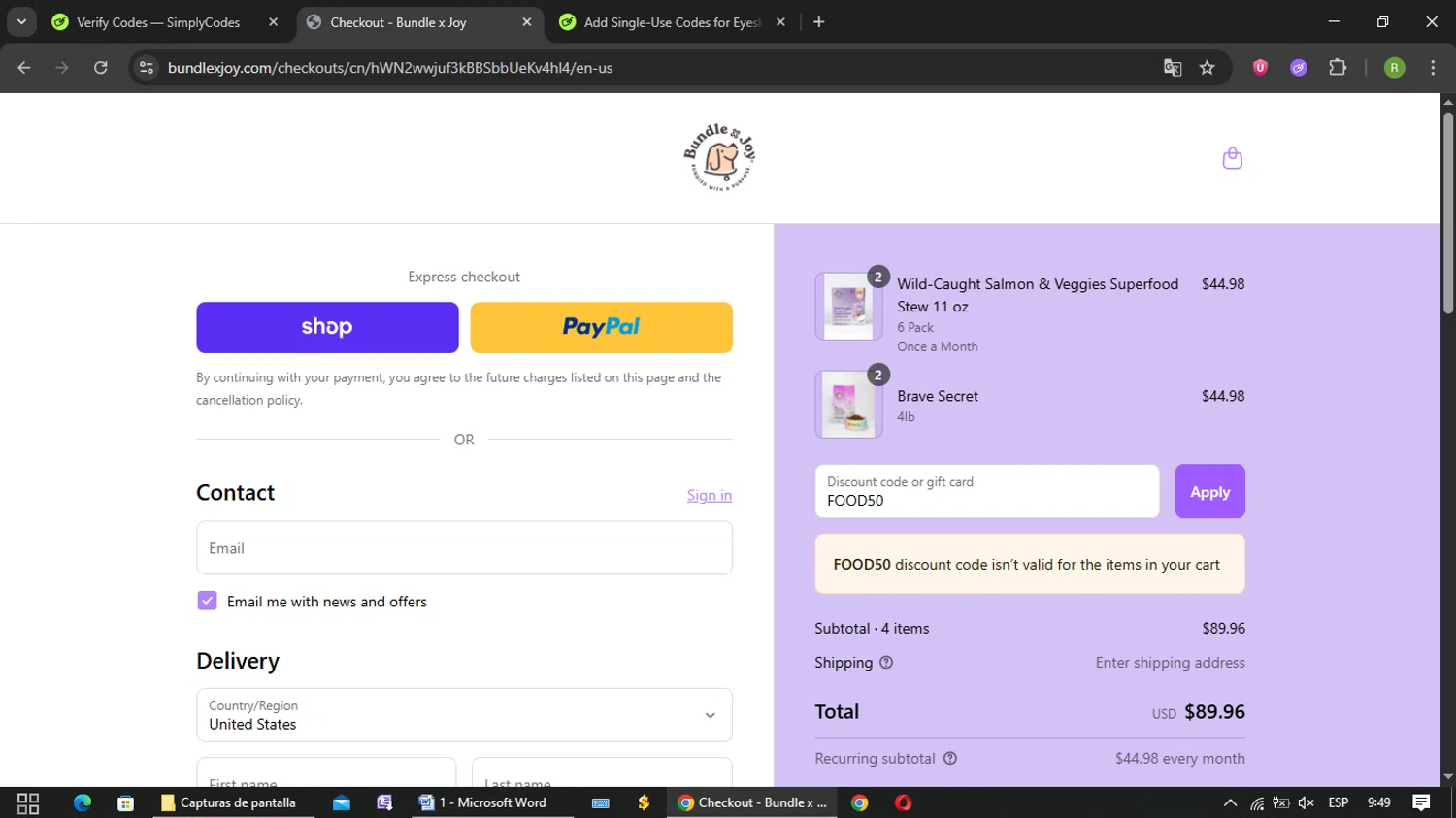The width and height of the screenshot is (1456, 818).
Task: Click the Salmon & Veggies Stew product thumbnail
Action: click(848, 307)
